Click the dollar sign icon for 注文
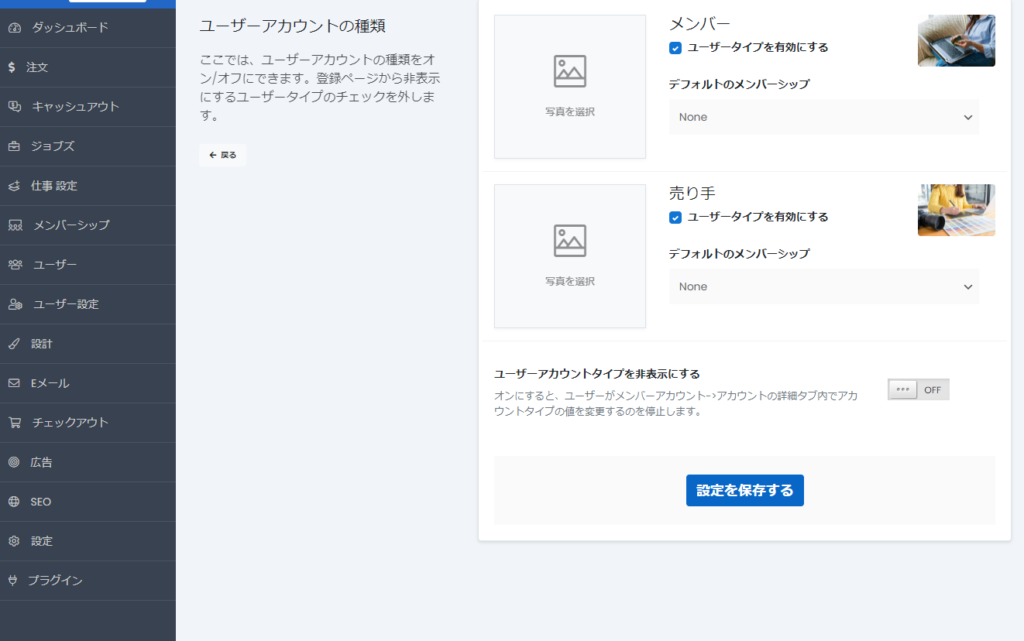1024x641 pixels. click(x=11, y=67)
